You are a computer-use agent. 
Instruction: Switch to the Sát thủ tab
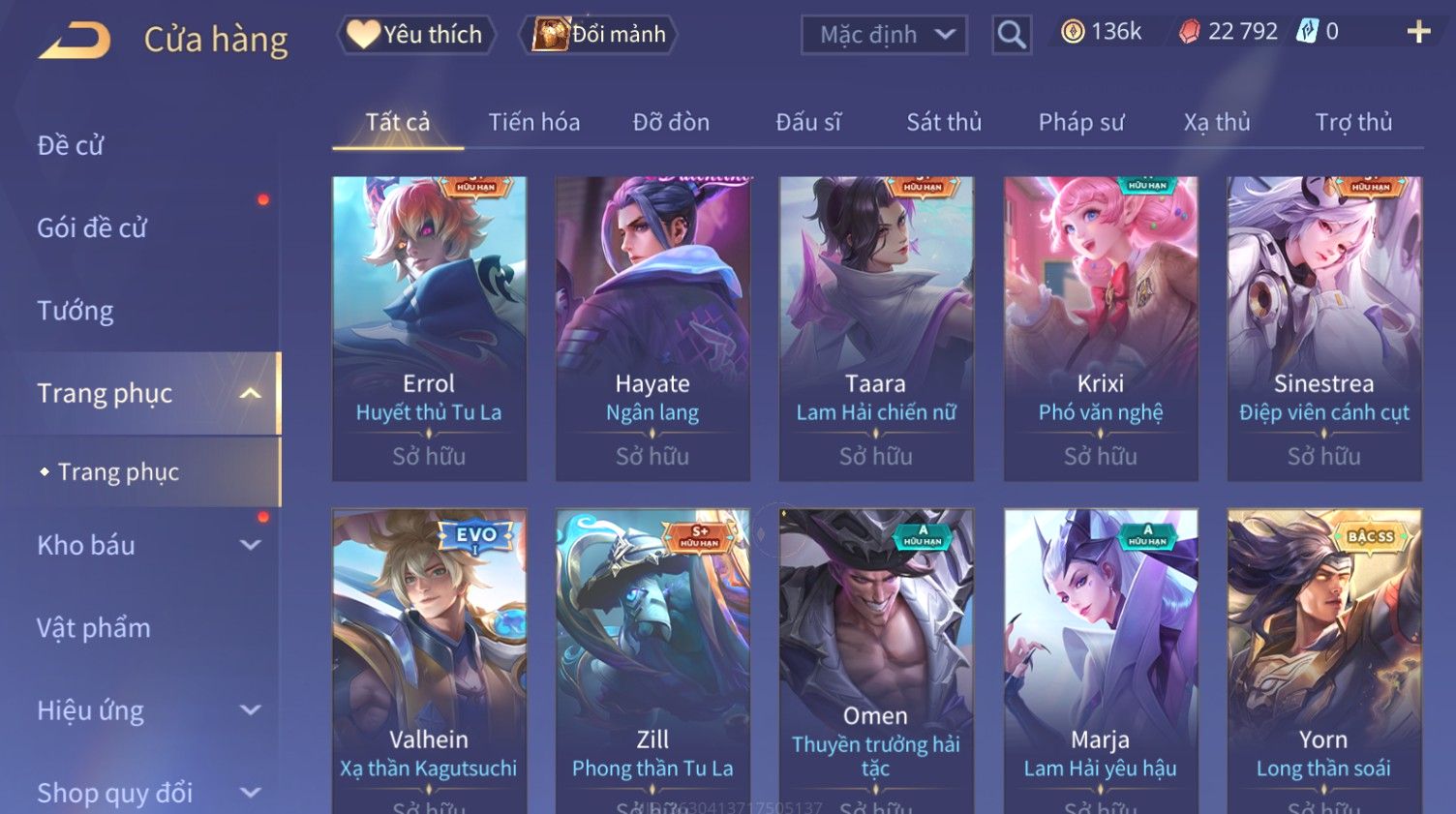click(944, 122)
